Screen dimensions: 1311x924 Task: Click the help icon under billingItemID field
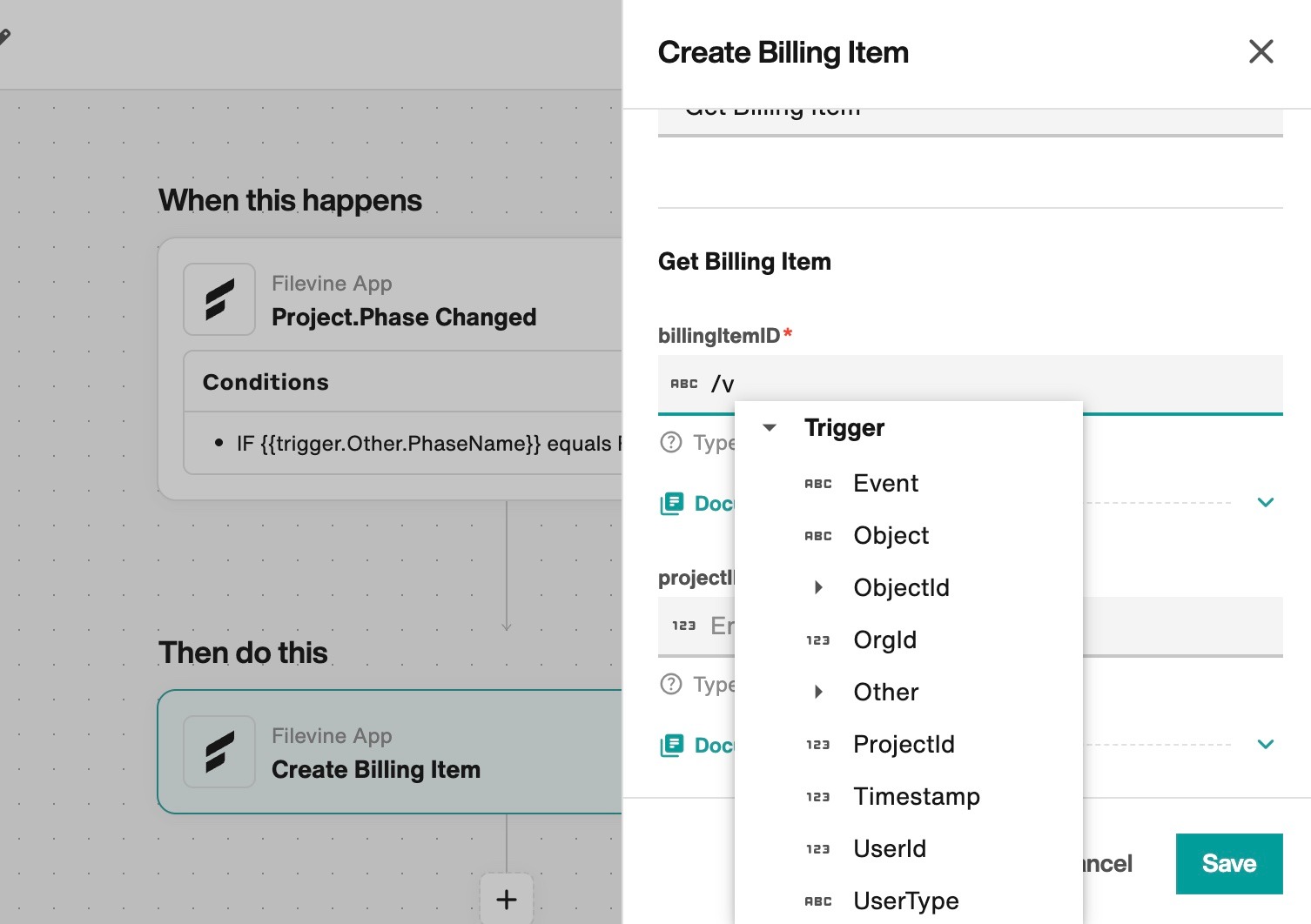[671, 442]
